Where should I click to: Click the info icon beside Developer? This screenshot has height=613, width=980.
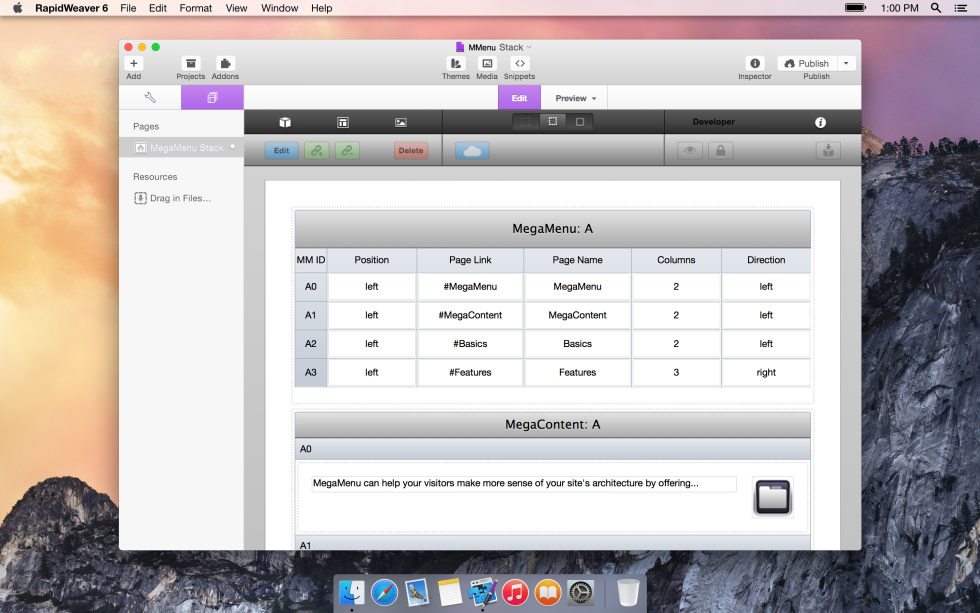coord(821,122)
